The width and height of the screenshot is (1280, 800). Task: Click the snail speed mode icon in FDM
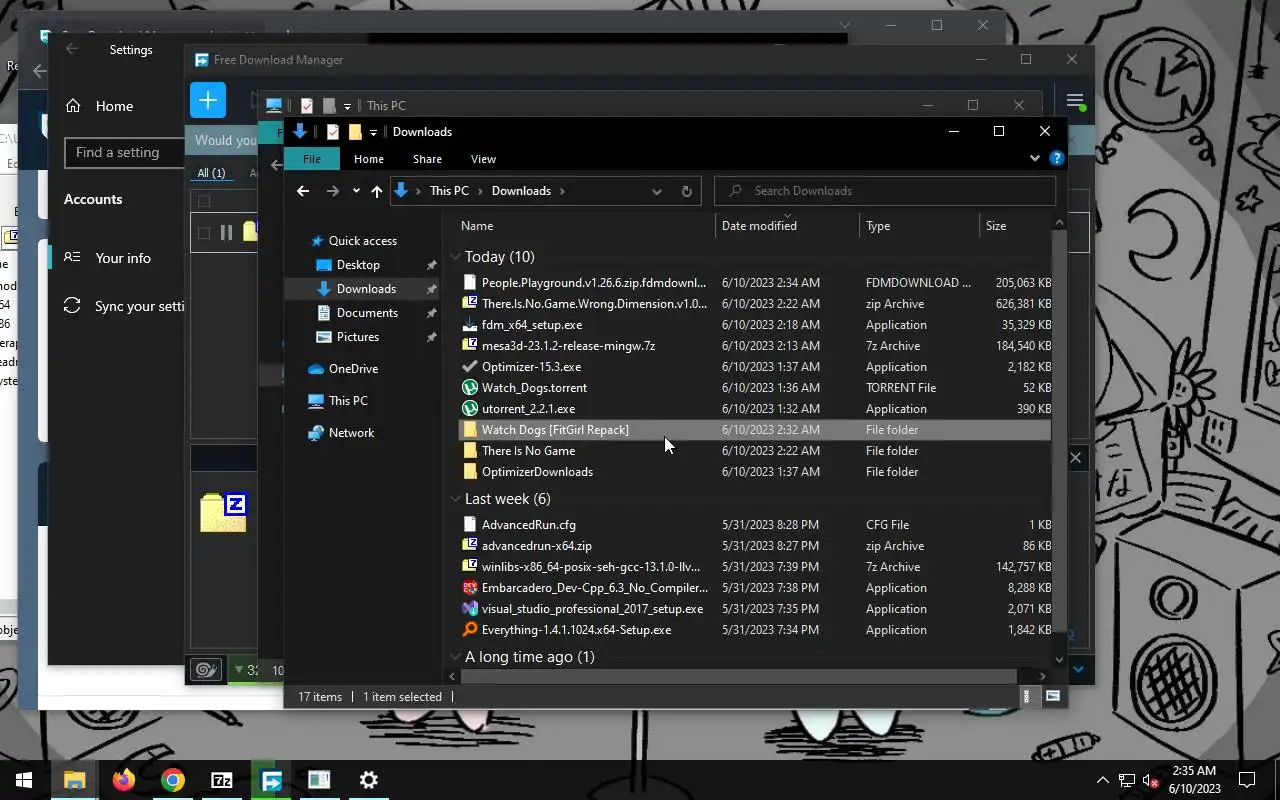click(206, 669)
